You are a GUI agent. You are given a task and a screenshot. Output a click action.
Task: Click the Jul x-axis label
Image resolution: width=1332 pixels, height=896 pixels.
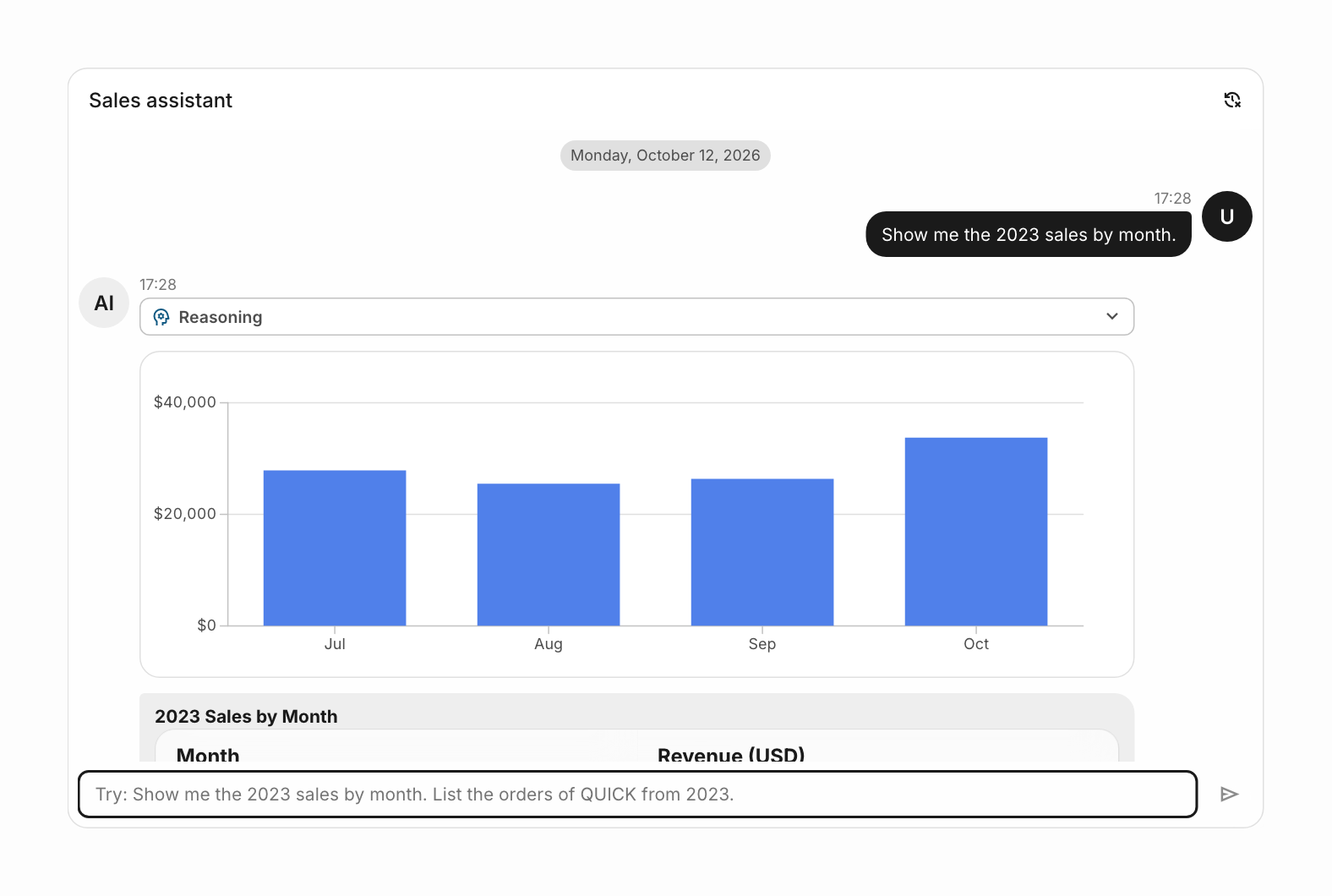[x=335, y=644]
